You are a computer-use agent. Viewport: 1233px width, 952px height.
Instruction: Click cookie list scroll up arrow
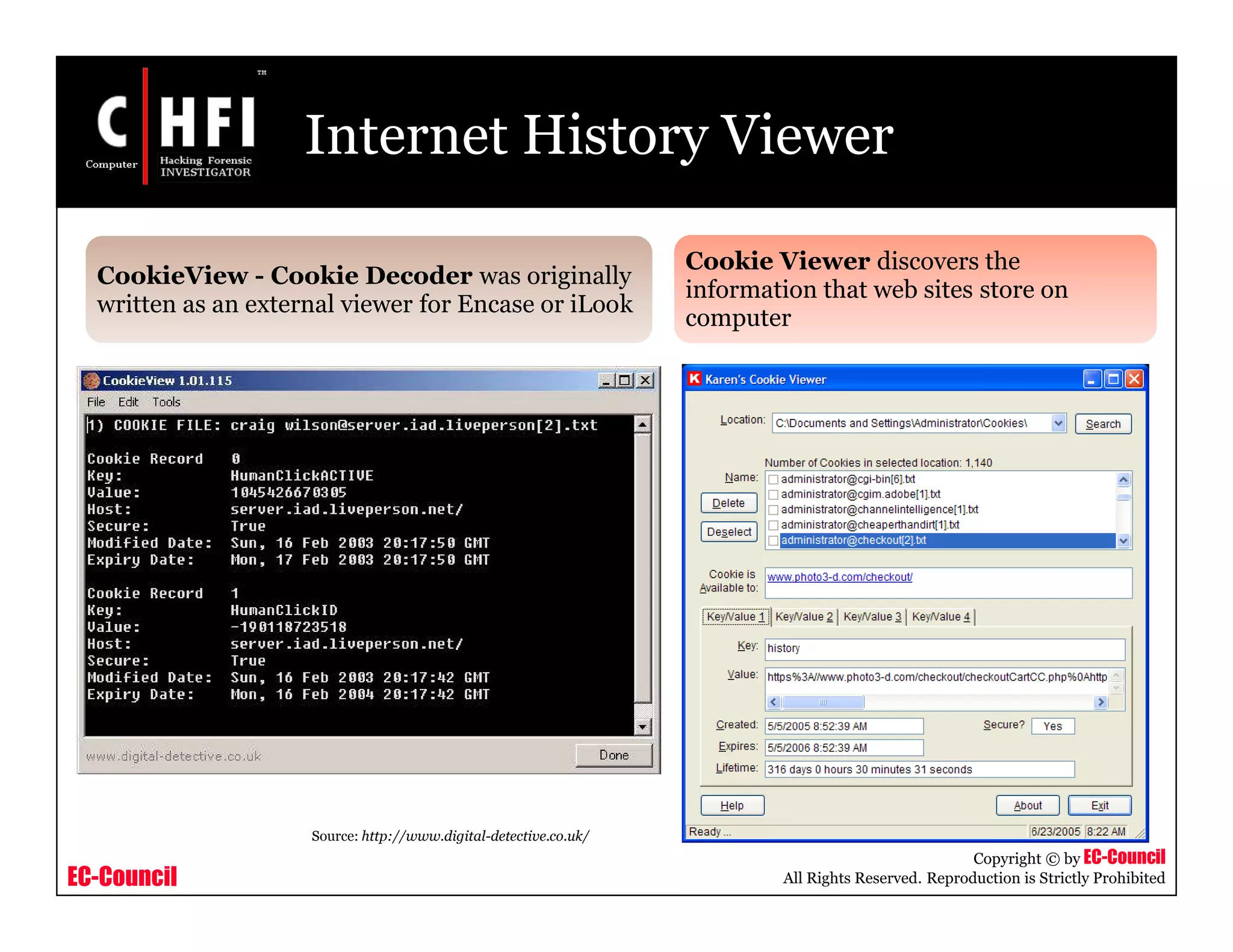tap(1123, 480)
